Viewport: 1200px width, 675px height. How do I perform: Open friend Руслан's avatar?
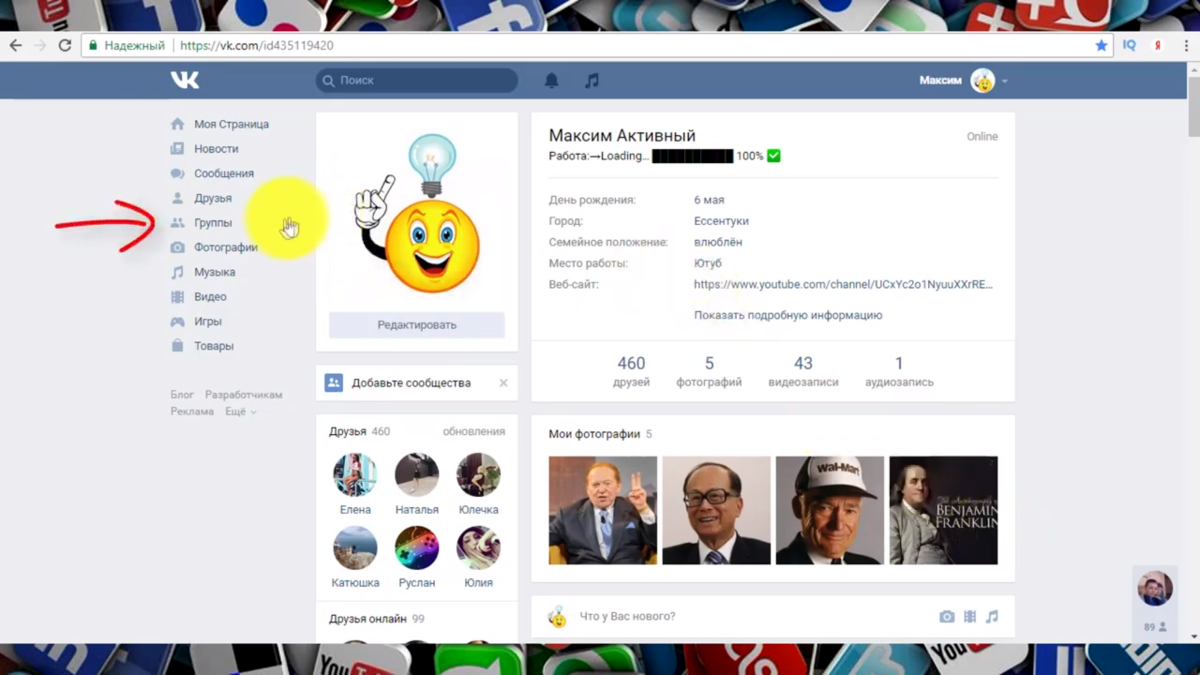tap(417, 548)
